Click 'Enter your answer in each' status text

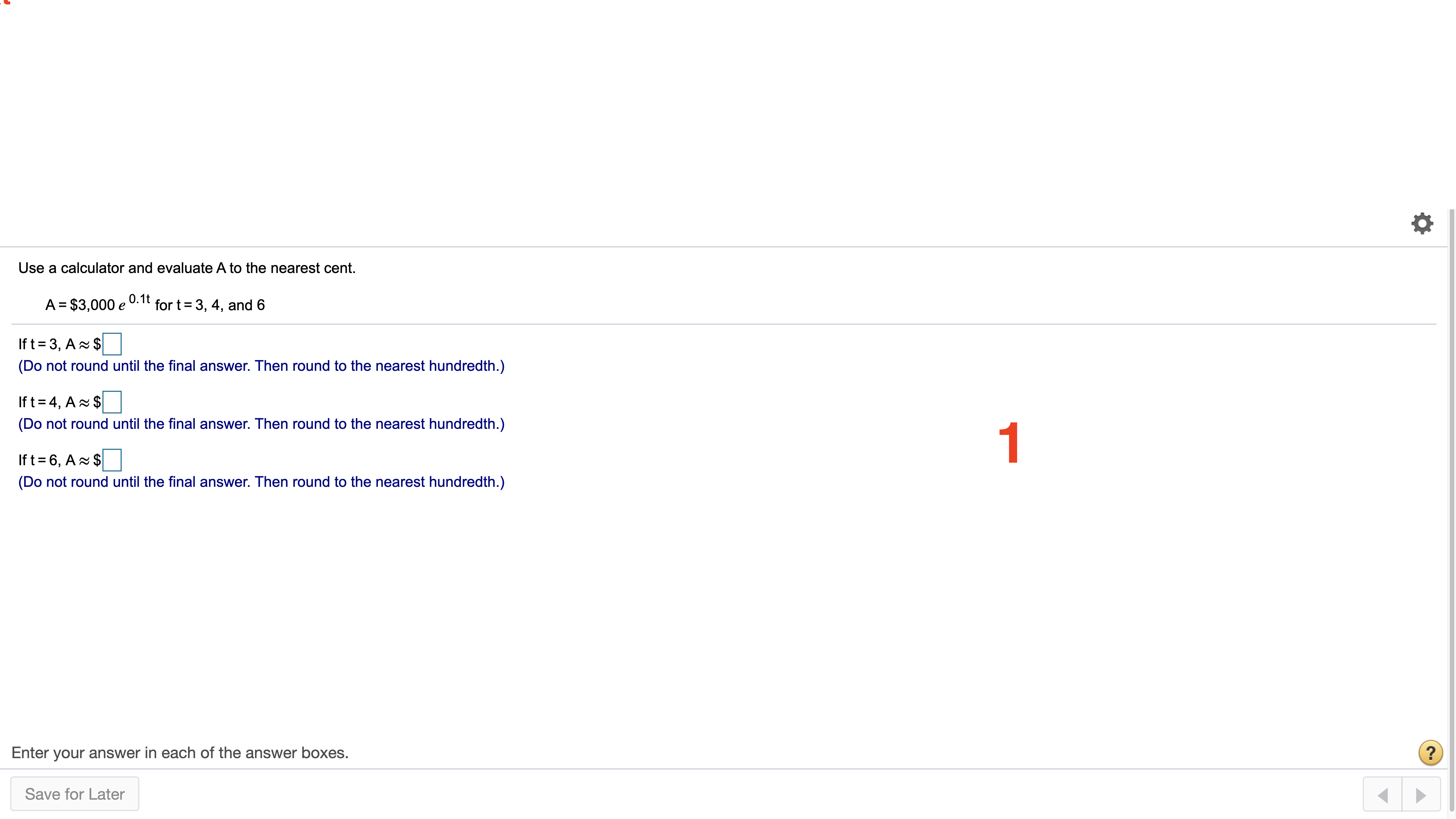180,752
